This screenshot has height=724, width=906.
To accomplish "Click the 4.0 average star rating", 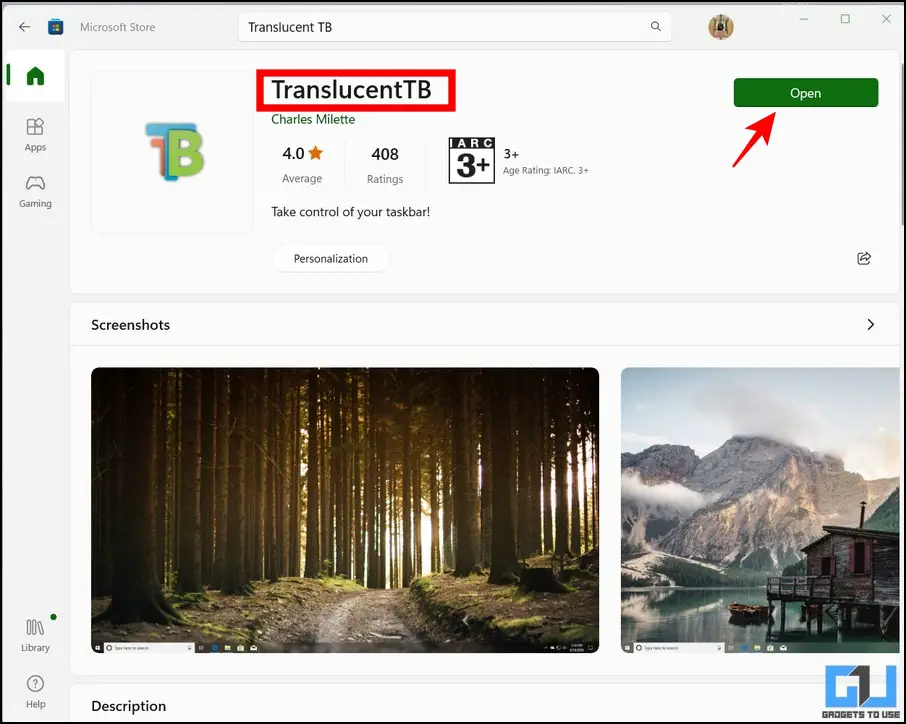I will [x=302, y=164].
